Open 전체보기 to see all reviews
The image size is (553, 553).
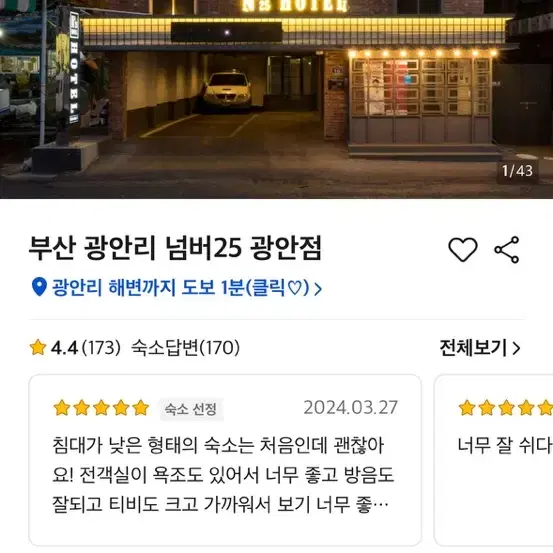pos(473,348)
